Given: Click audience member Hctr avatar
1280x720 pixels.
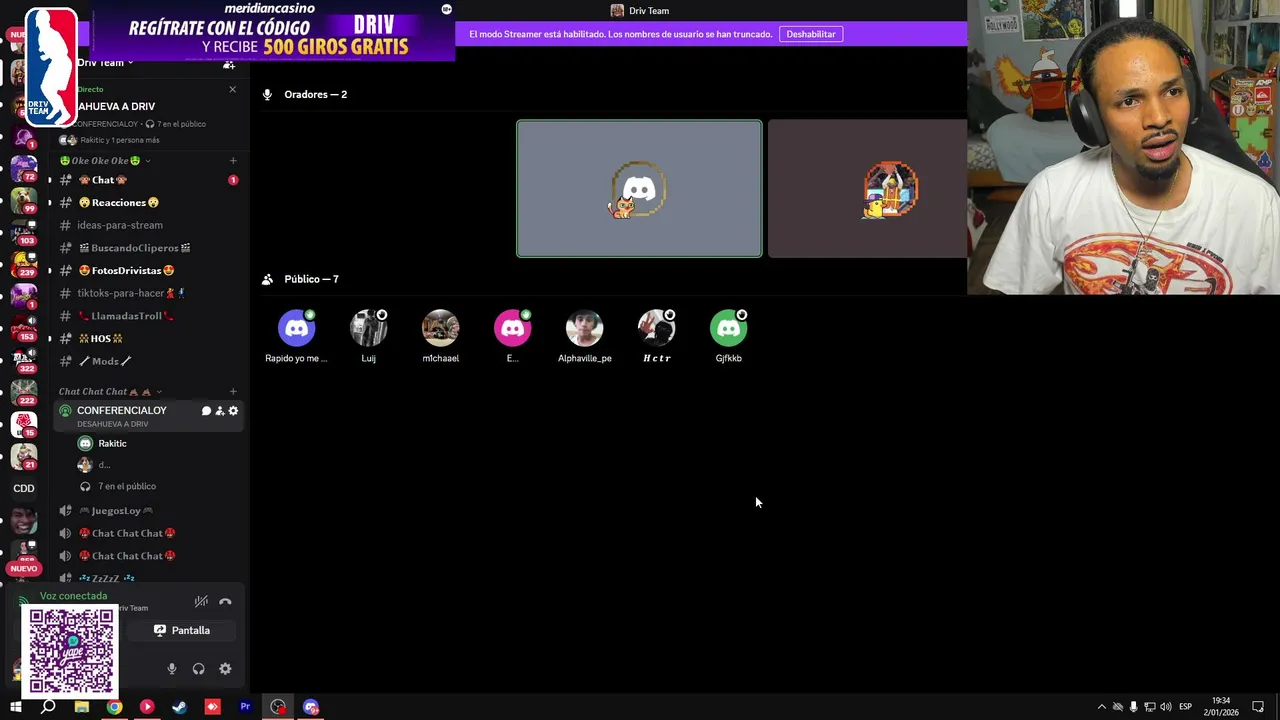Looking at the screenshot, I should pos(656,328).
